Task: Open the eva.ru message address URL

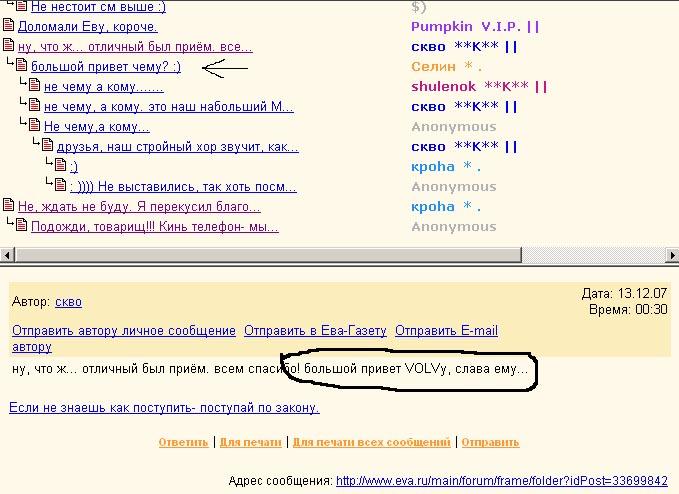Action: [x=501, y=481]
